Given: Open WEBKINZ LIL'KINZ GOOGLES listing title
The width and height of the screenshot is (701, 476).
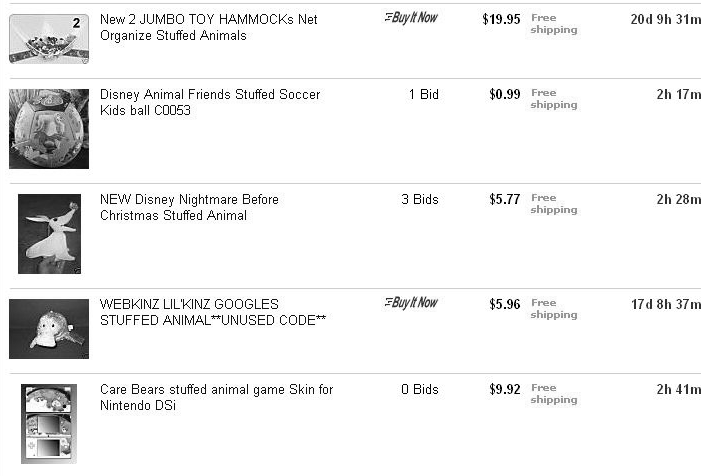Looking at the screenshot, I should coord(213,312).
